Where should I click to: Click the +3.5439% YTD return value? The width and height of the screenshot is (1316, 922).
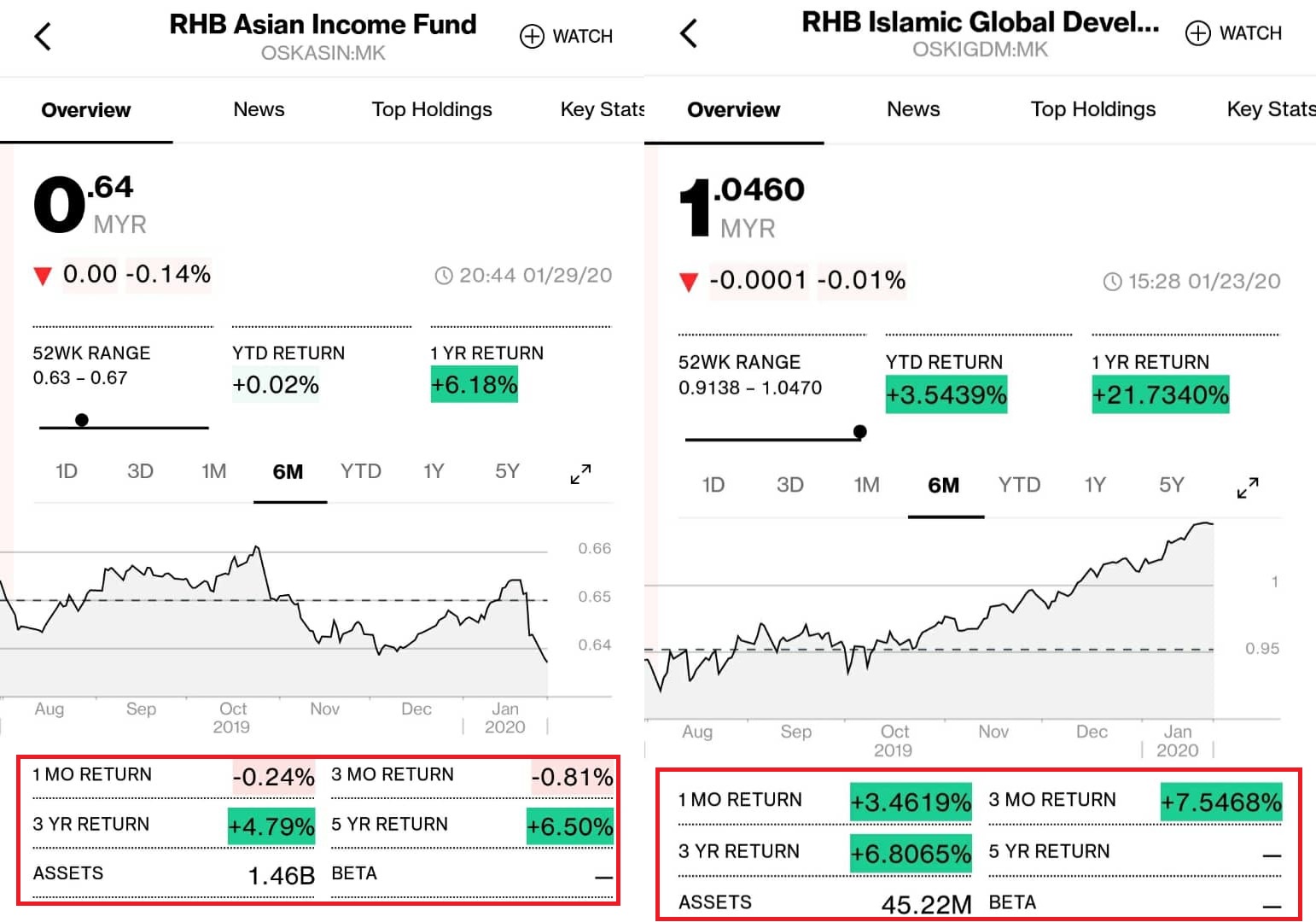tap(946, 394)
